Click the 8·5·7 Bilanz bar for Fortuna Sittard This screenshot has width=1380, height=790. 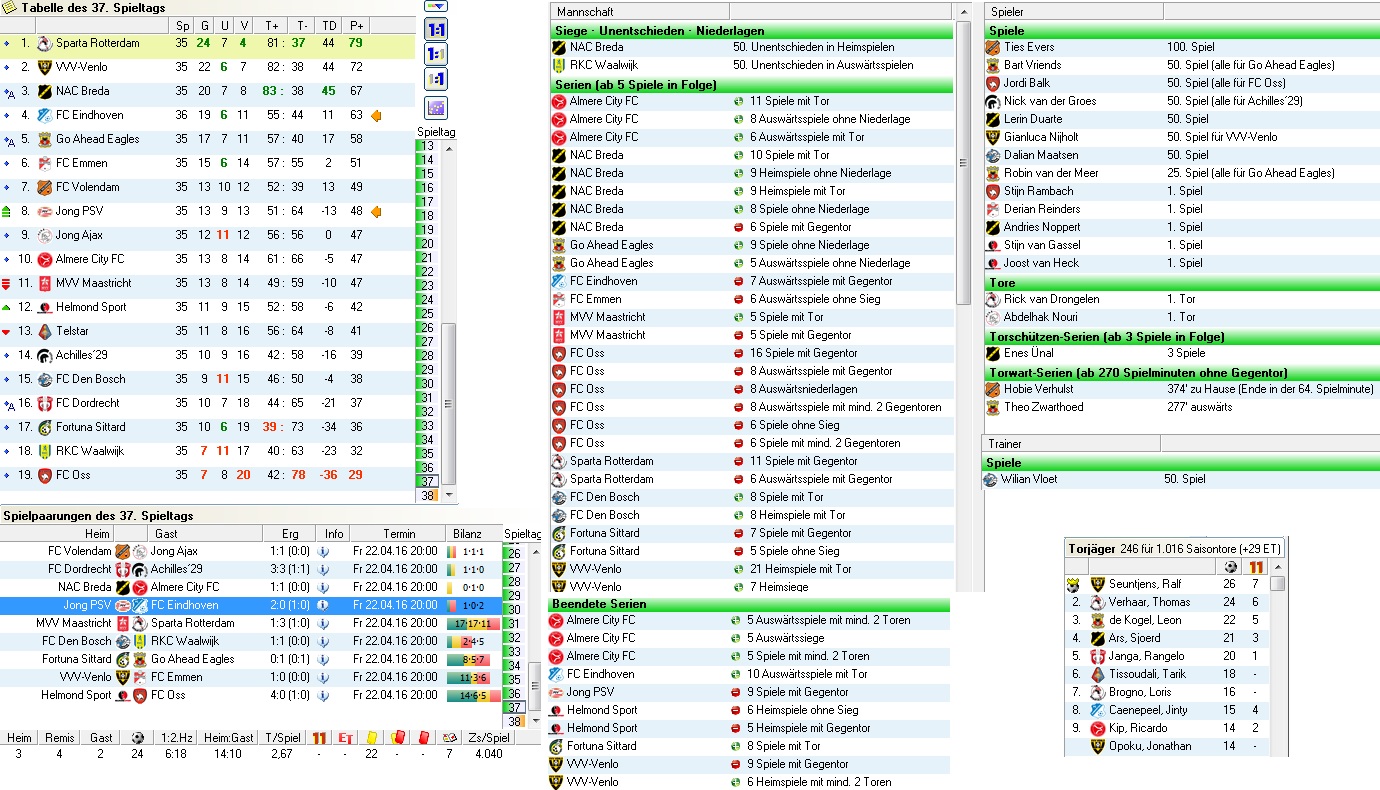(466, 659)
